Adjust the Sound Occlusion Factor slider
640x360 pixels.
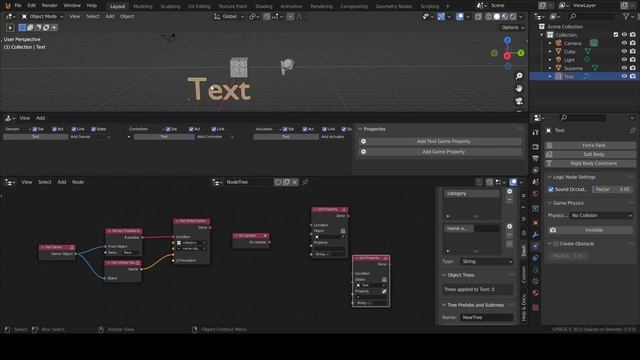pyautogui.click(x=612, y=189)
